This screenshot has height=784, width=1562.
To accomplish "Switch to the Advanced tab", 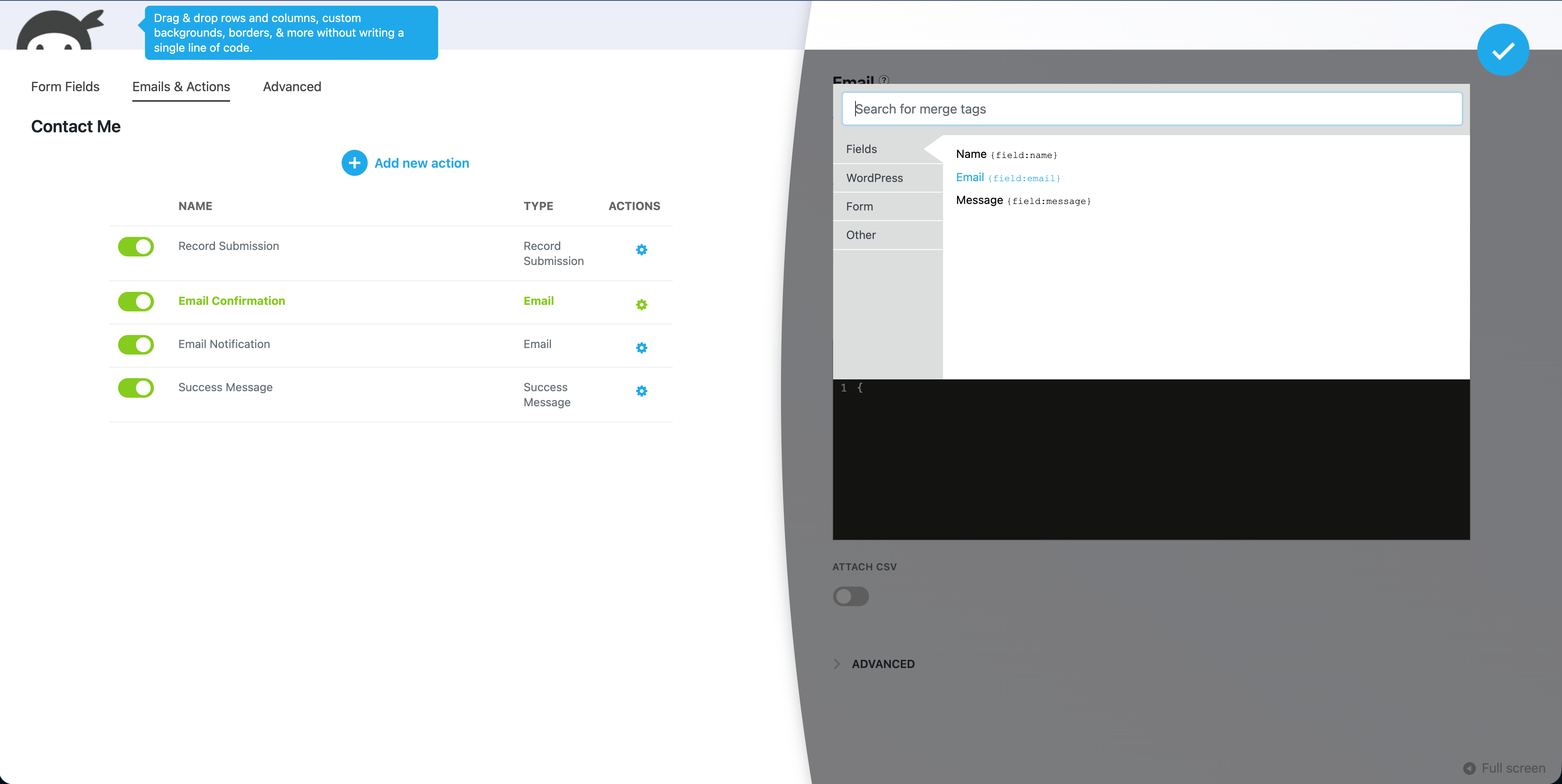I will tap(292, 87).
